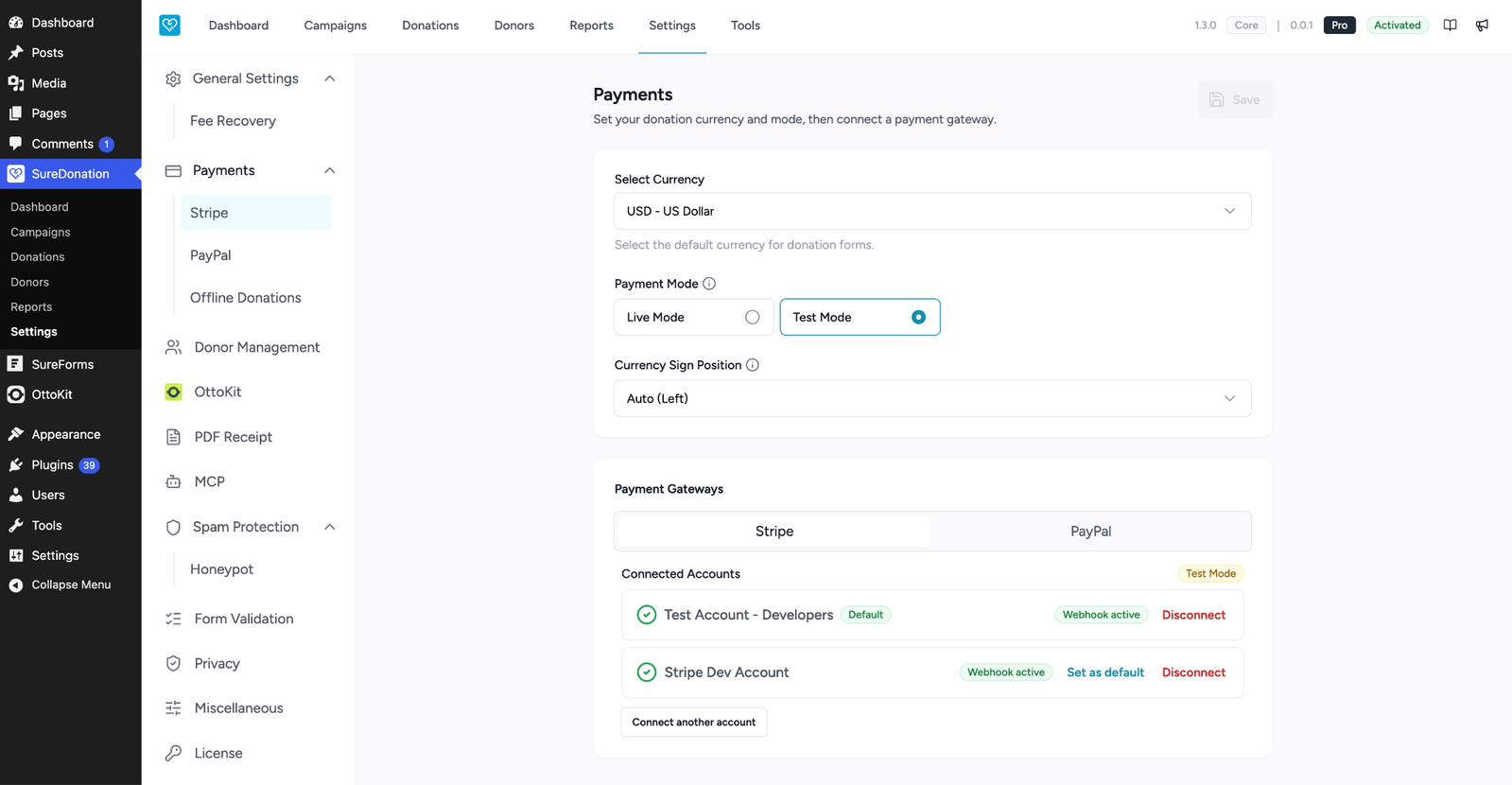
Task: Click the License key icon
Action: (x=173, y=754)
